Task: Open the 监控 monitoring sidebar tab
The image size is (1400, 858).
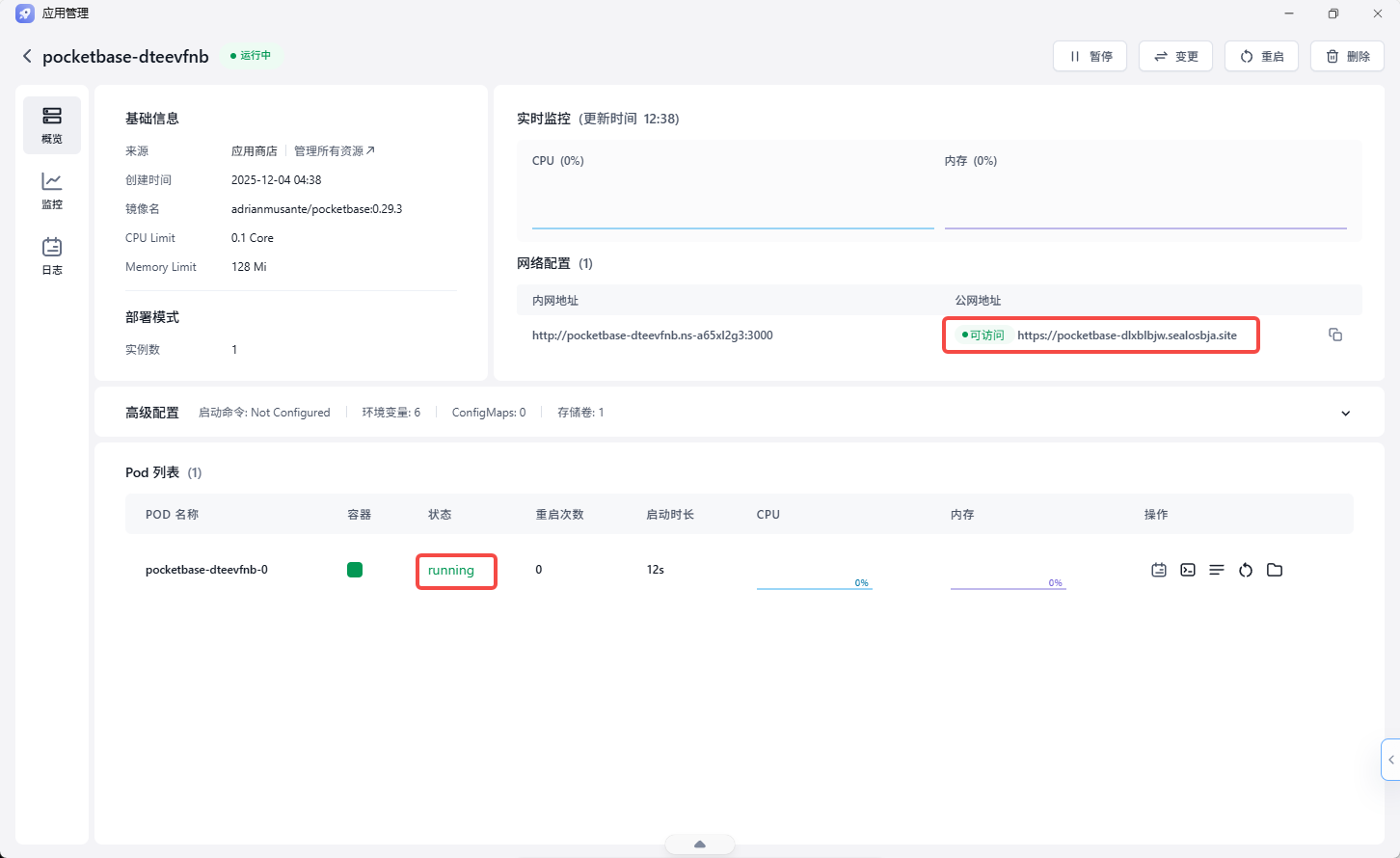Action: coord(52,191)
